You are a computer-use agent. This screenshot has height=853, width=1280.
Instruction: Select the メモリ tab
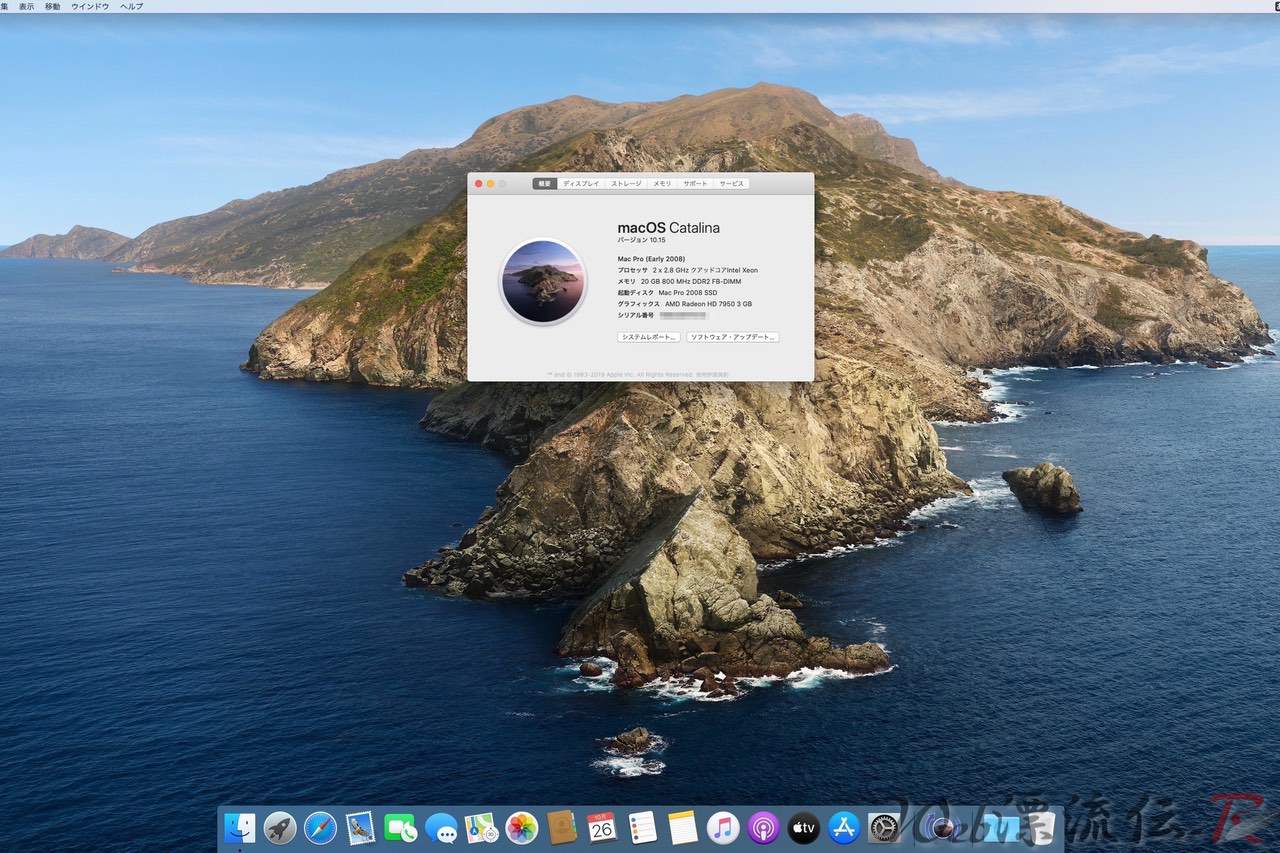coord(662,183)
